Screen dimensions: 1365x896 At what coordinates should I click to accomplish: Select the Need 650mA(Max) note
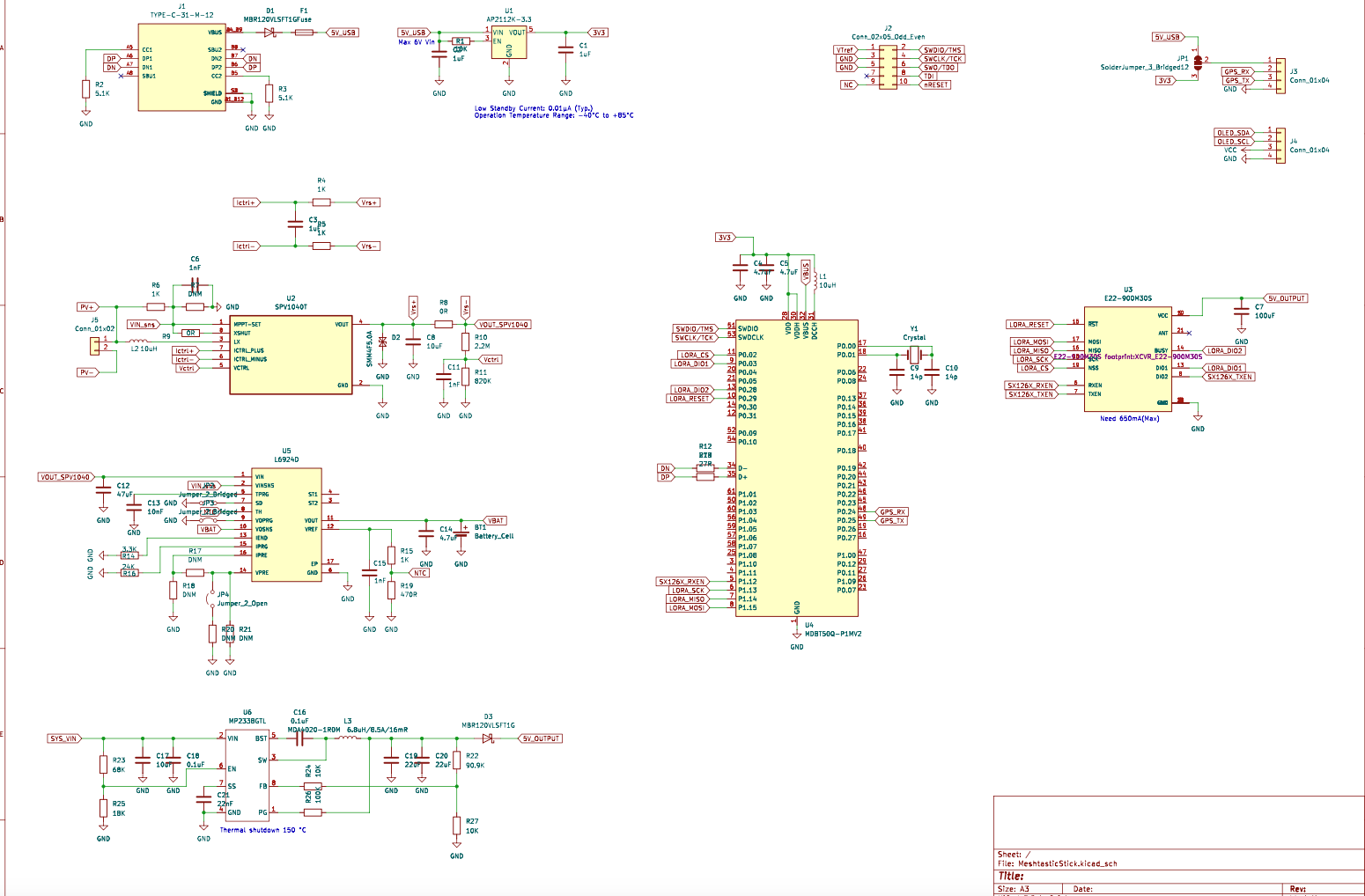click(1129, 419)
